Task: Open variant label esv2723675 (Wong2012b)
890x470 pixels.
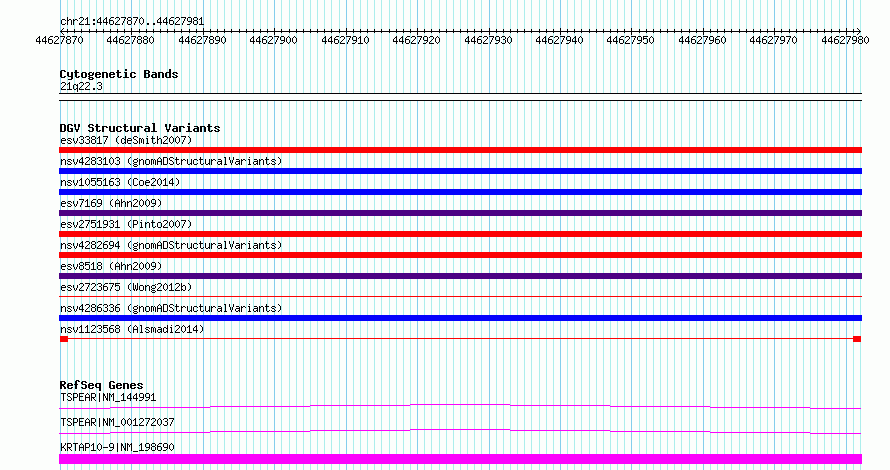Action: (x=126, y=287)
